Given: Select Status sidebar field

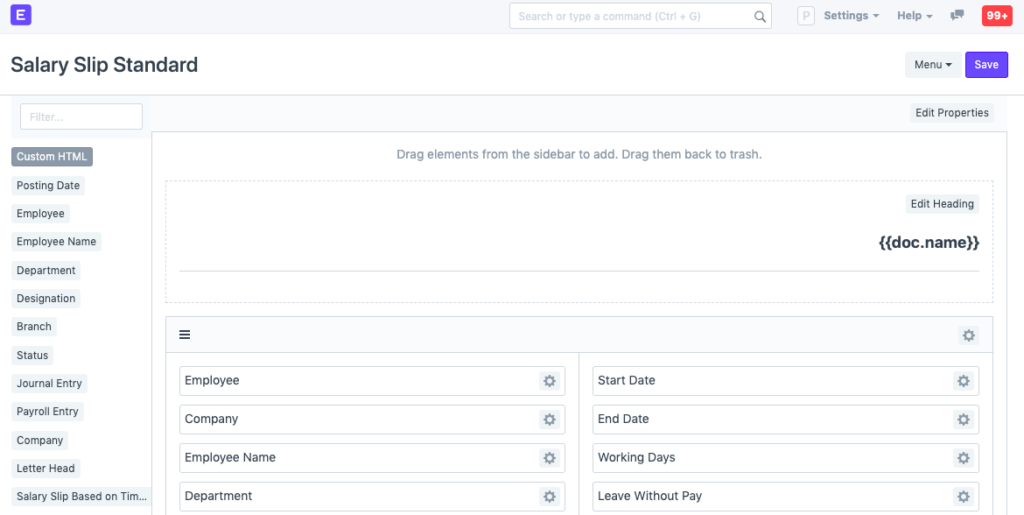Looking at the screenshot, I should [32, 355].
